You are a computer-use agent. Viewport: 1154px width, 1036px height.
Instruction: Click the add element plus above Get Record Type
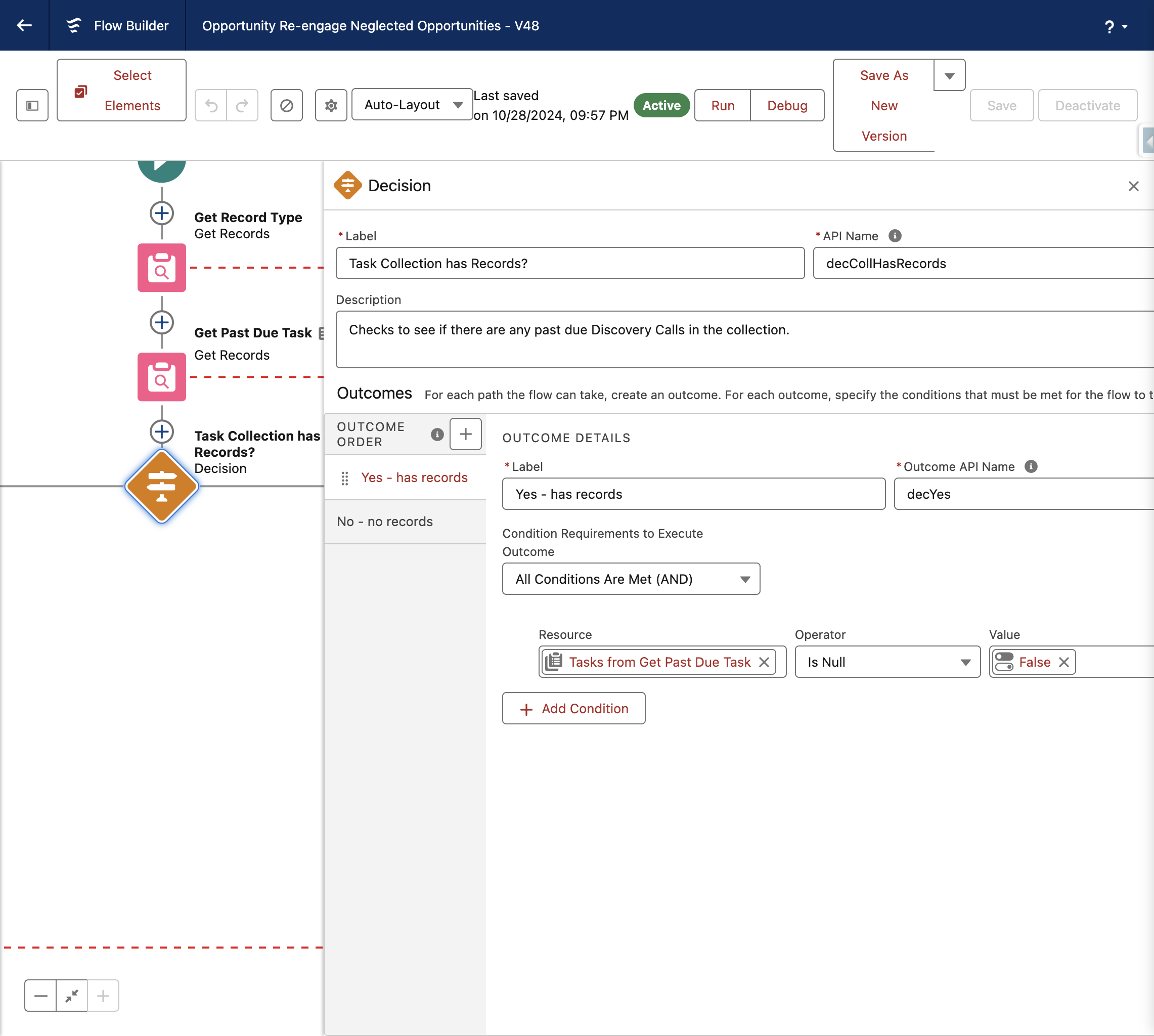(x=162, y=213)
